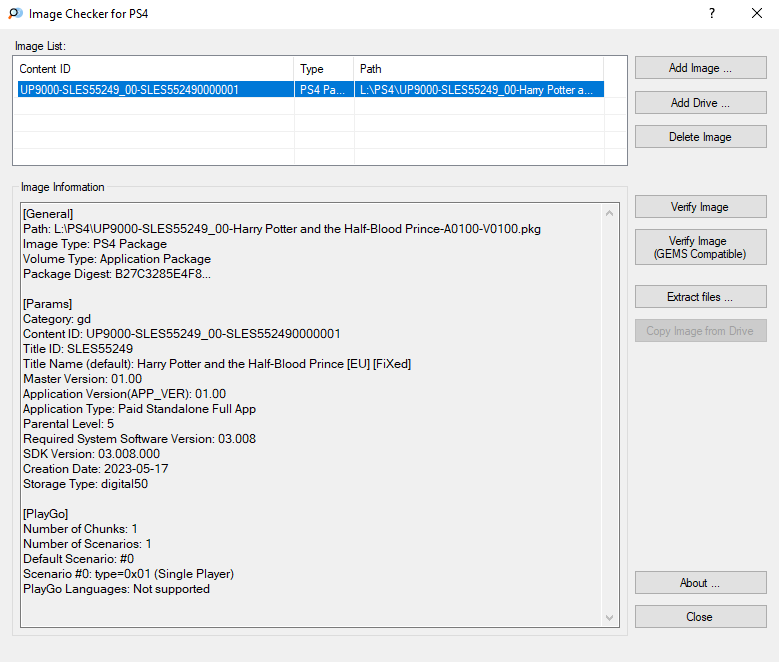Image resolution: width=779 pixels, height=662 pixels.
Task: Click the information scrollbar down arrow
Action: (x=610, y=618)
